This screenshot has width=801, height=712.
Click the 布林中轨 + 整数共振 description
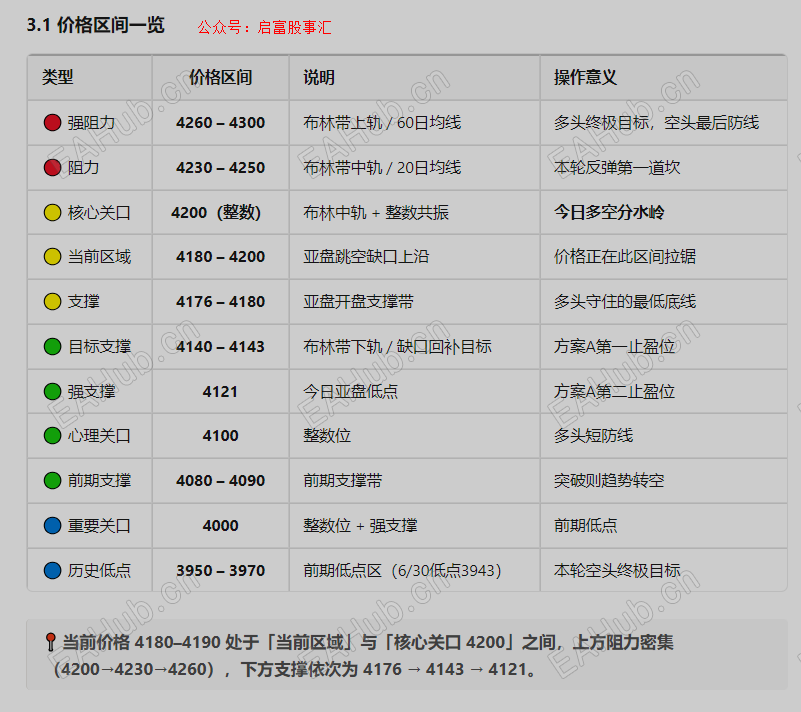376,212
